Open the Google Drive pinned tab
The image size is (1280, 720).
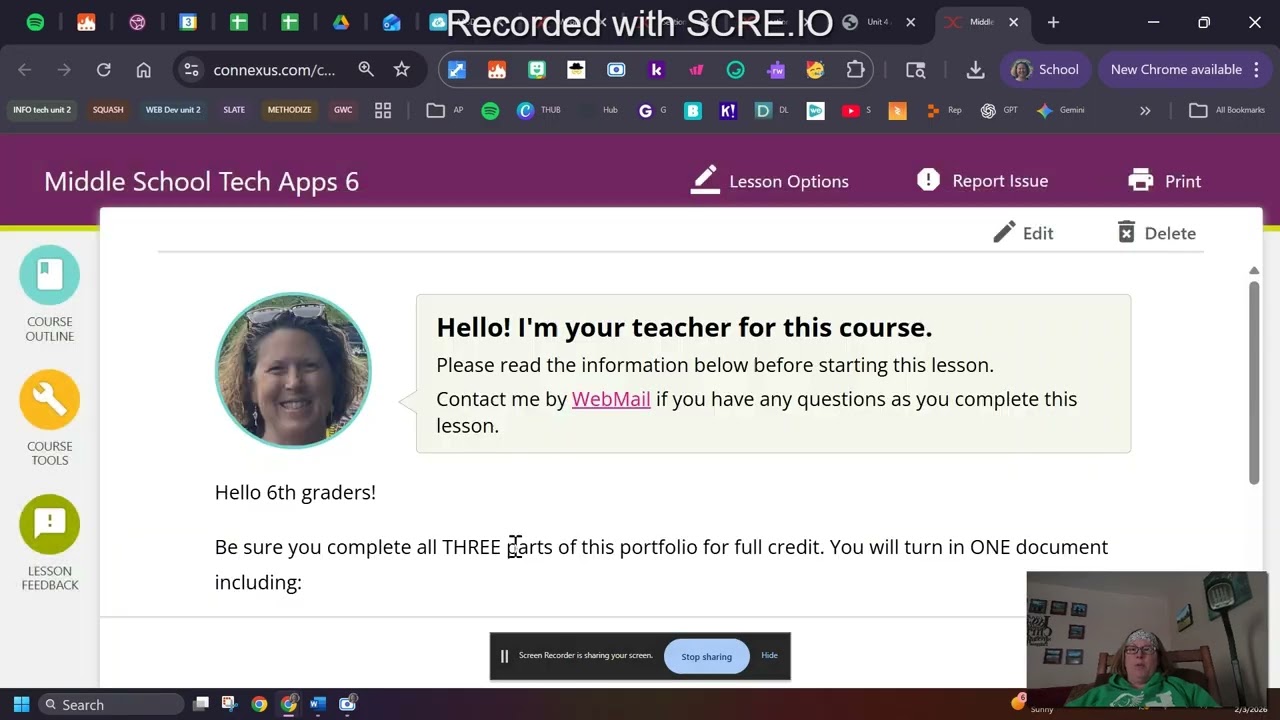tap(341, 22)
